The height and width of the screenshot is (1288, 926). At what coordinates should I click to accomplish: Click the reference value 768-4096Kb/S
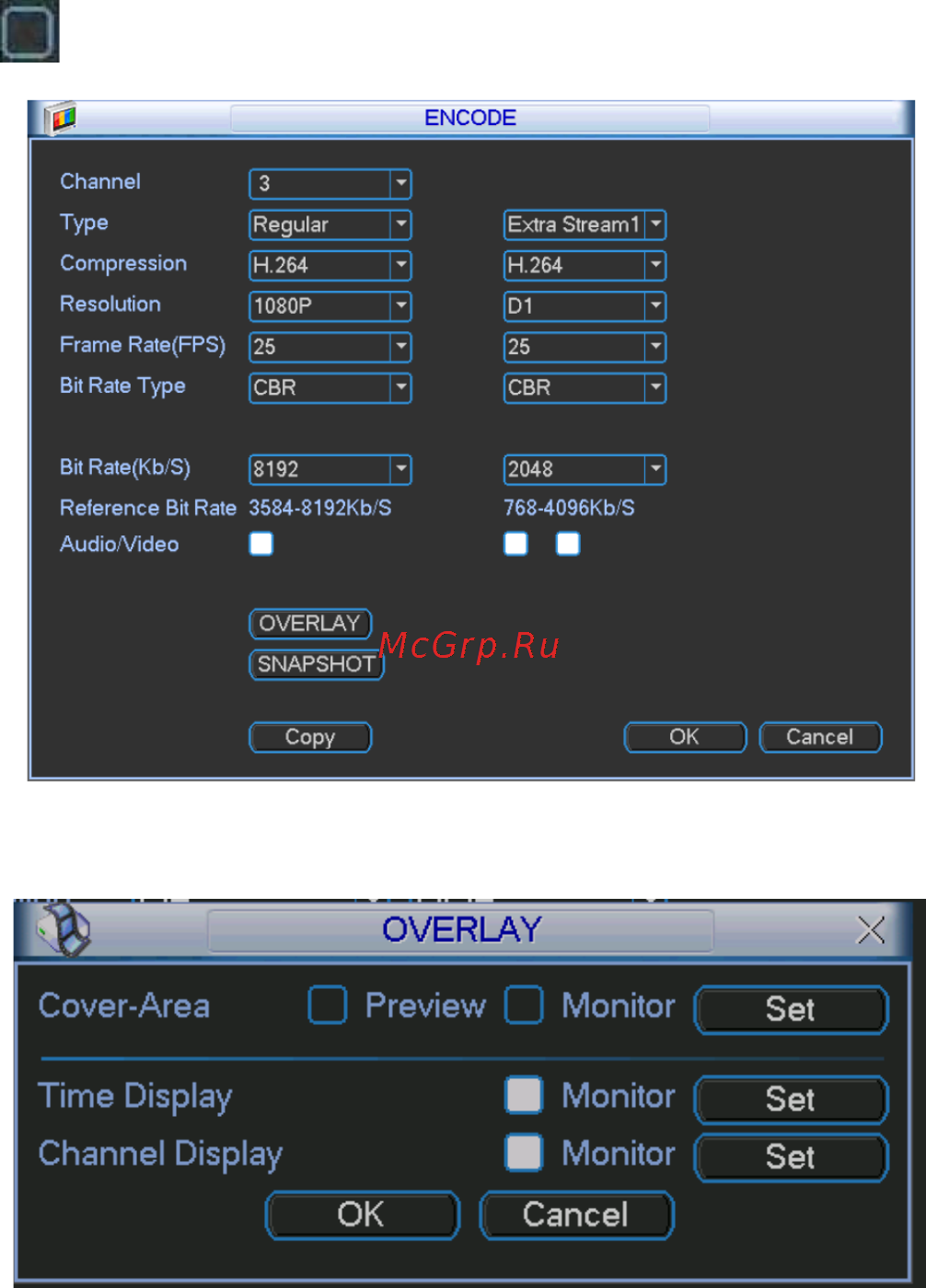tap(569, 508)
